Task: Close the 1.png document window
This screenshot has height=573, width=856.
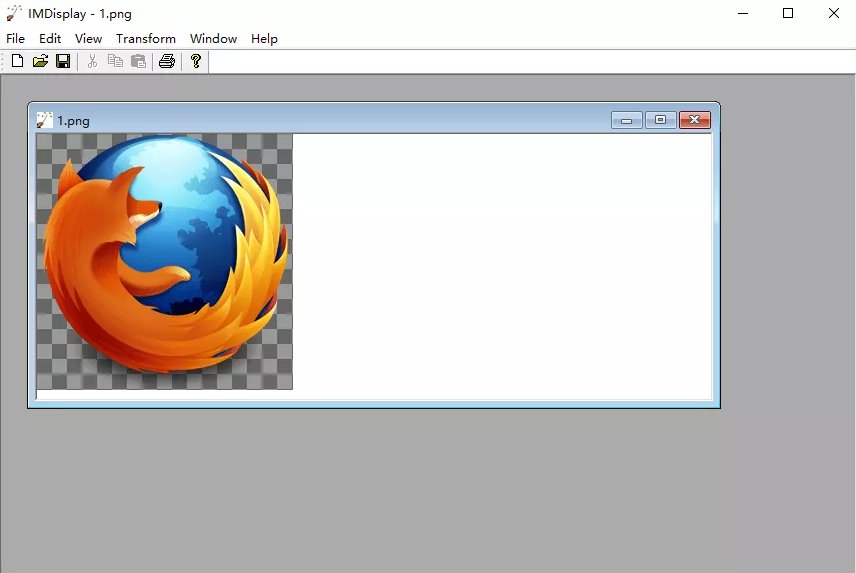Action: (694, 120)
